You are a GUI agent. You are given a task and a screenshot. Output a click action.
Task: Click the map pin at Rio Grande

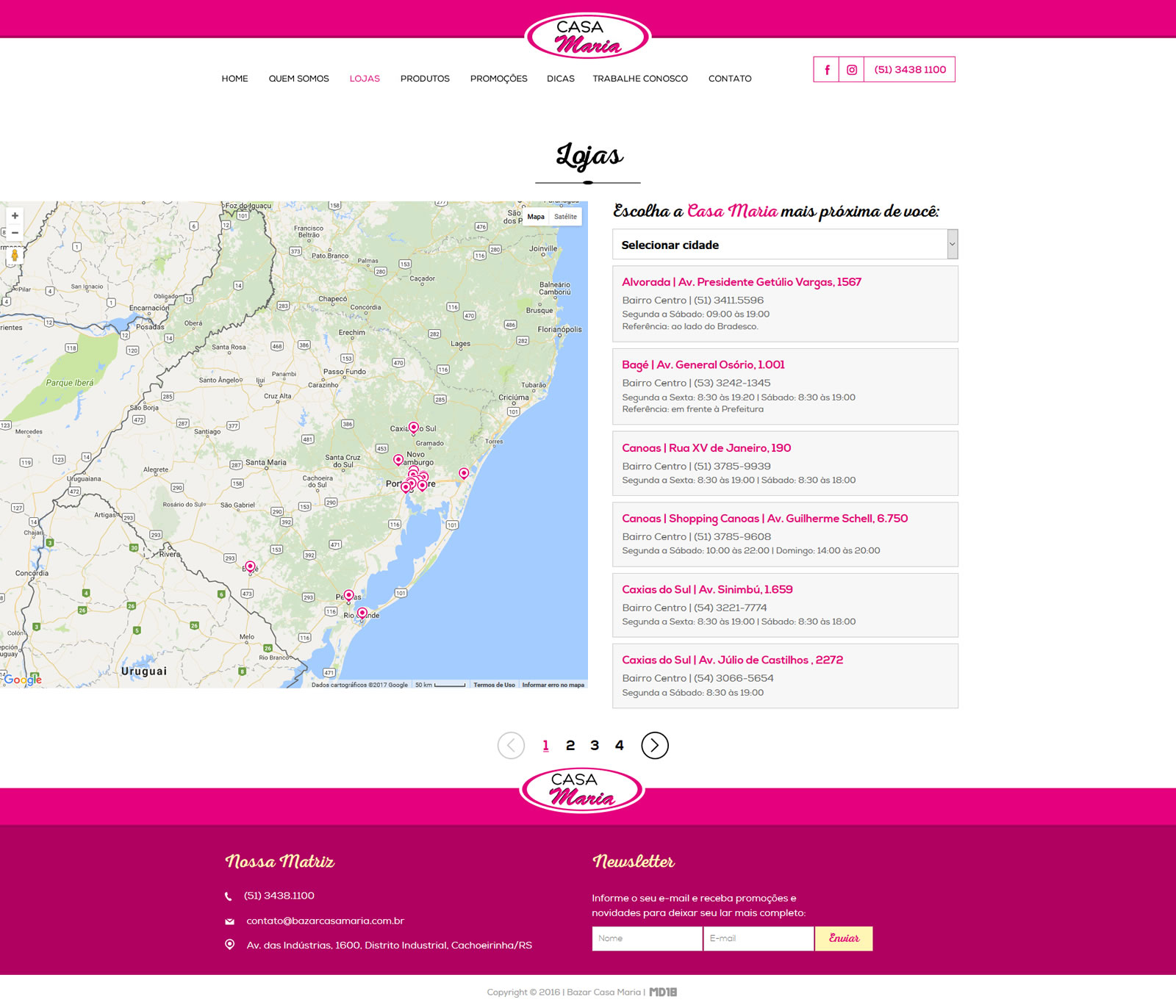(x=362, y=613)
